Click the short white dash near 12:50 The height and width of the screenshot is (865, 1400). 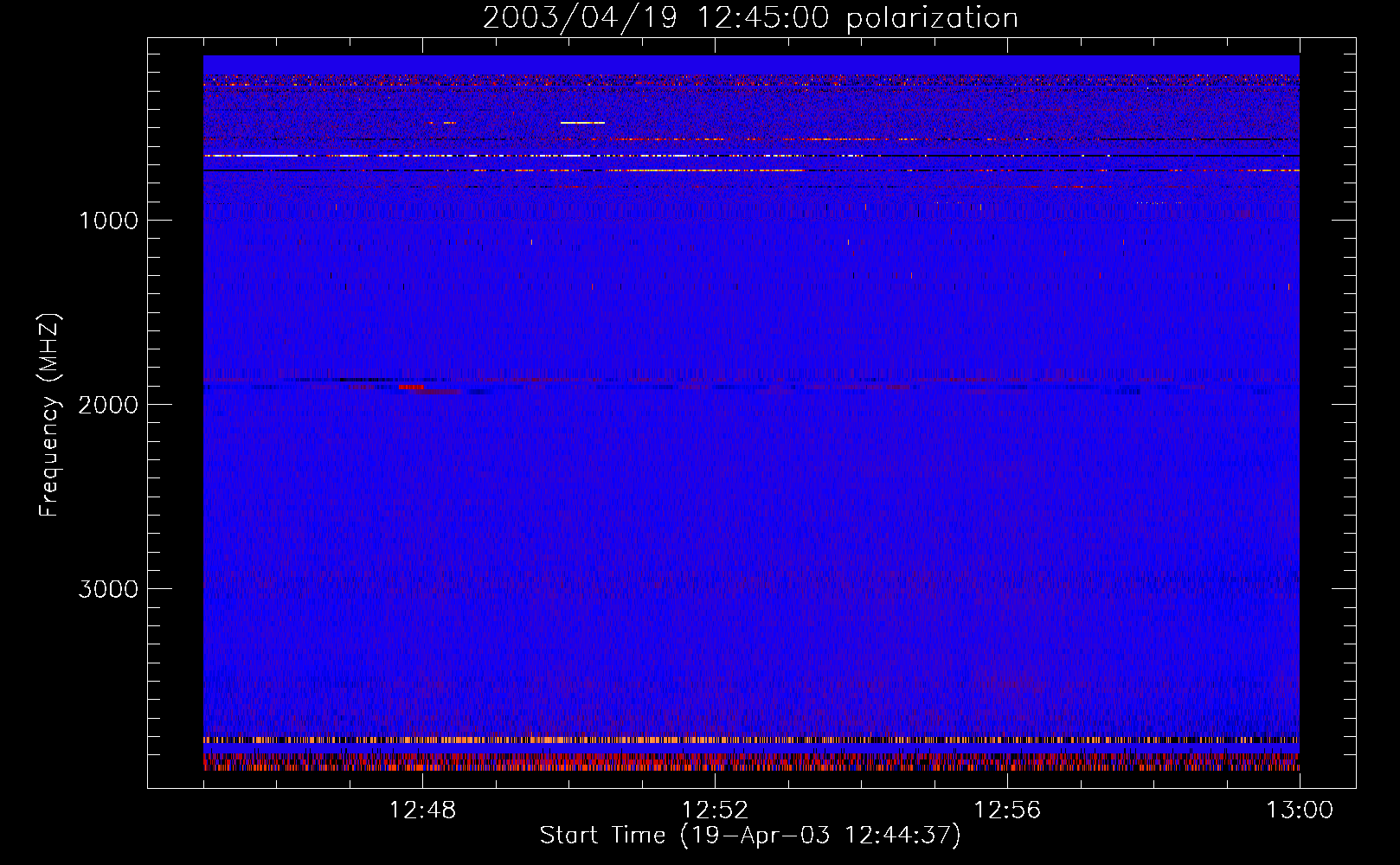click(582, 123)
